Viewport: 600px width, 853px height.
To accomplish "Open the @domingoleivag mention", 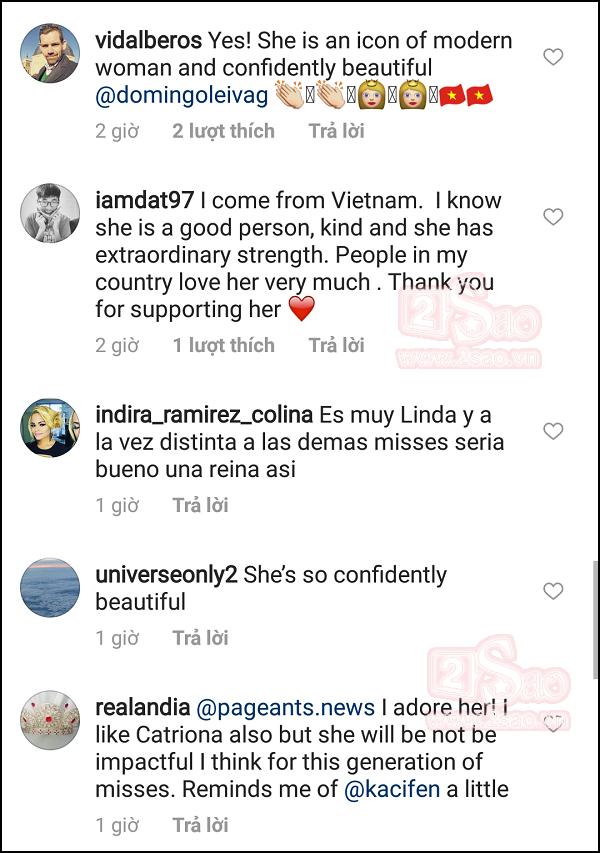I will [x=182, y=96].
